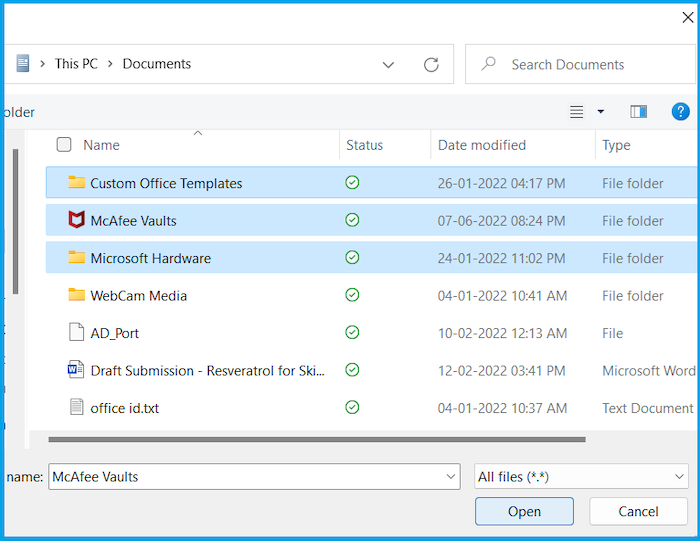Sort by the Date modified column header
This screenshot has width=700, height=541.
pos(481,145)
